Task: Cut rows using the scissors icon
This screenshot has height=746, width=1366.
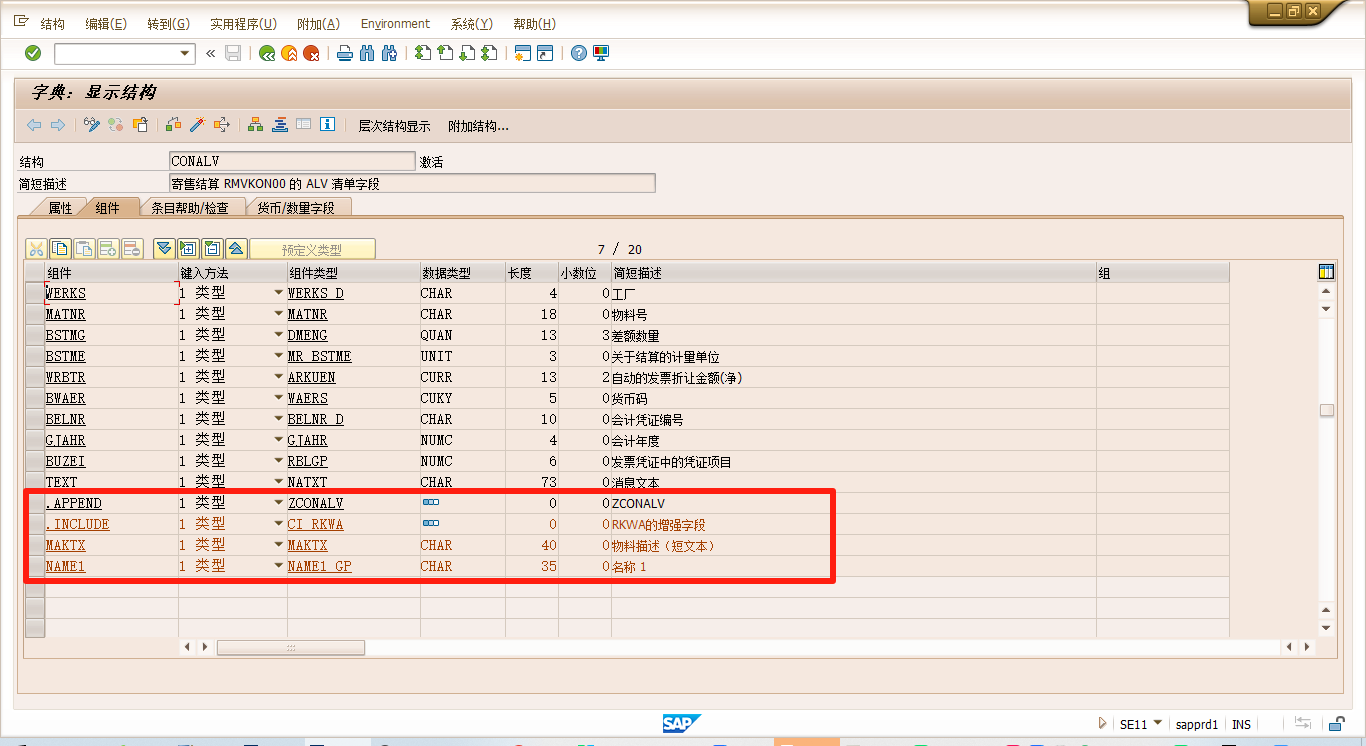Action: pyautogui.click(x=36, y=248)
